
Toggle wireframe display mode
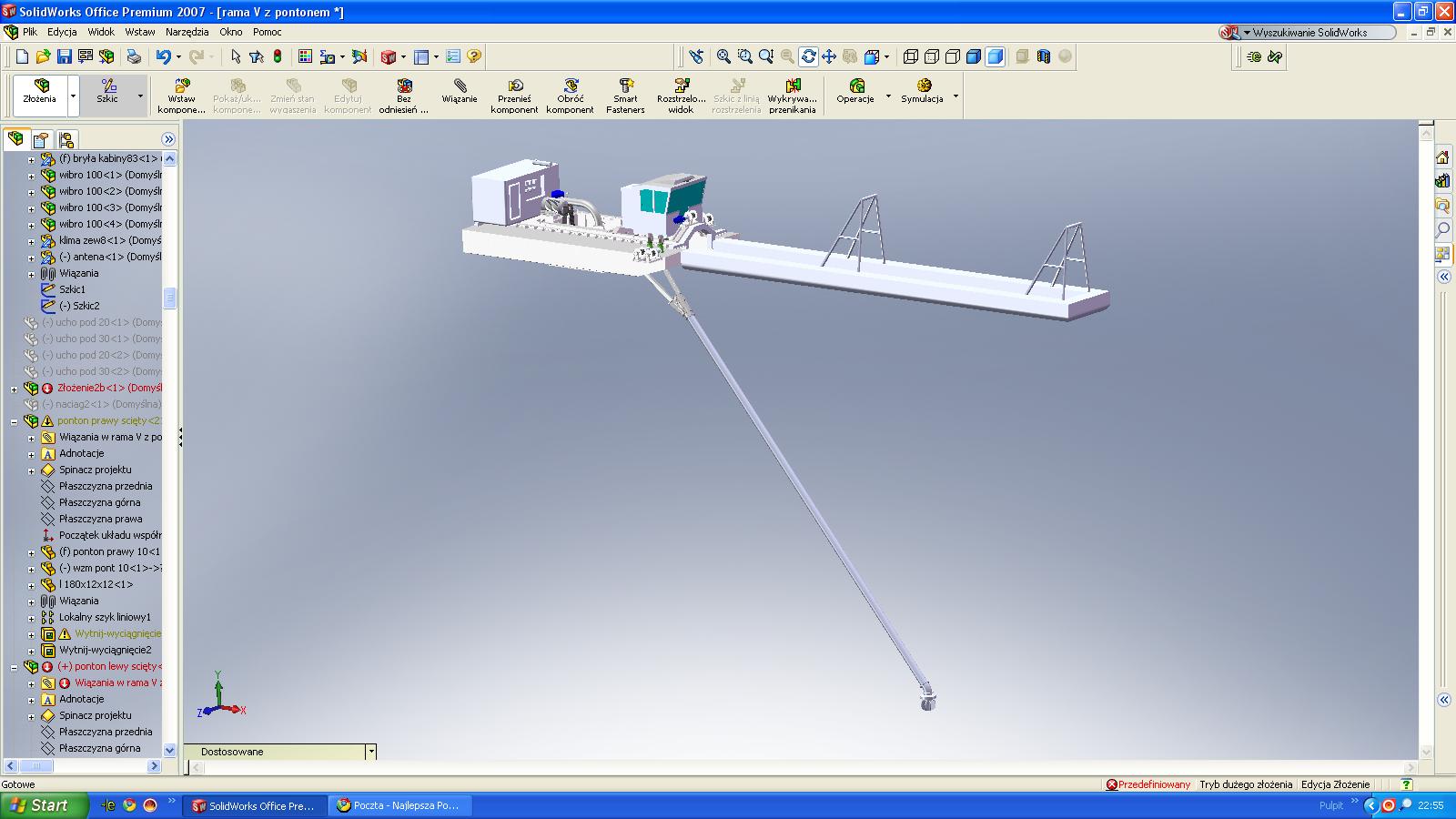[x=911, y=56]
